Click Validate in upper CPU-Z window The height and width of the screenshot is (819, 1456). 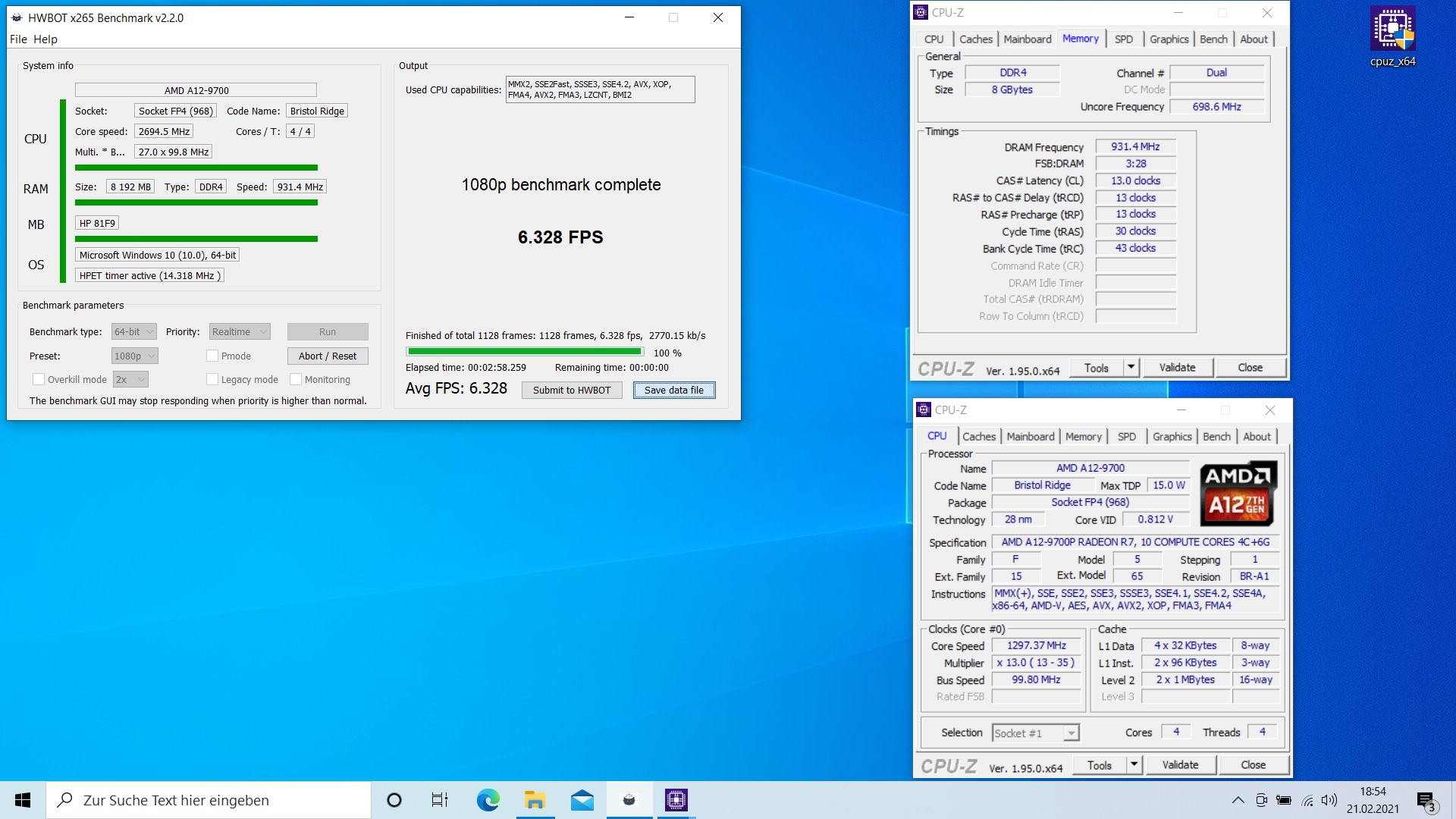pyautogui.click(x=1177, y=367)
